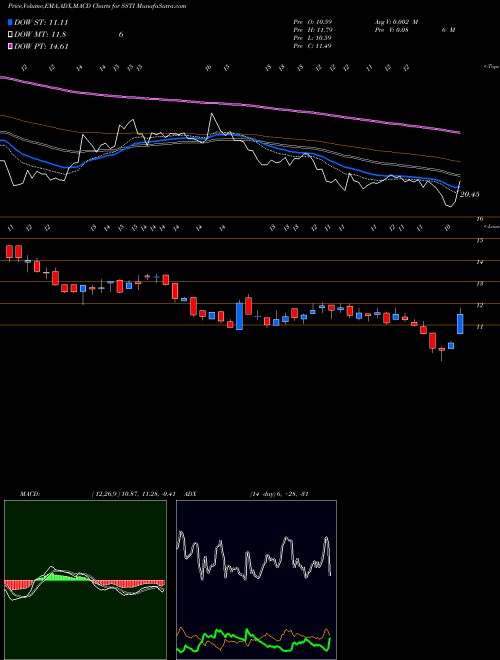This screenshot has width=500, height=660.
Task: Click the price axis label 15
Action: click(480, 240)
